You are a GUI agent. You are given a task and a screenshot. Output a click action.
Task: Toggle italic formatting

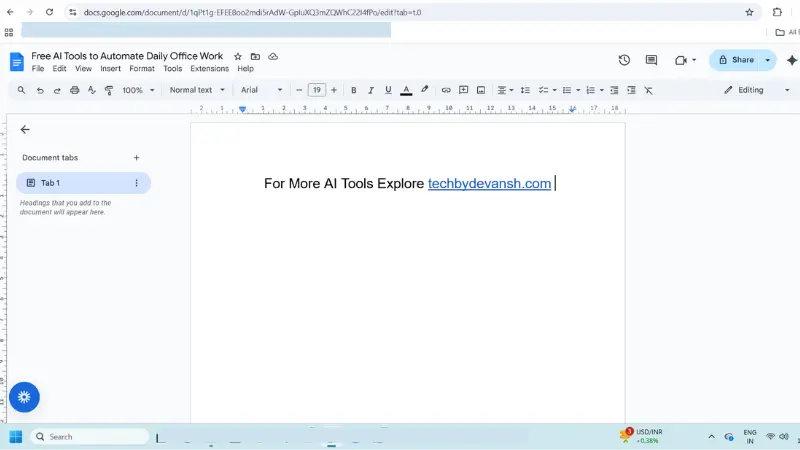click(371, 90)
